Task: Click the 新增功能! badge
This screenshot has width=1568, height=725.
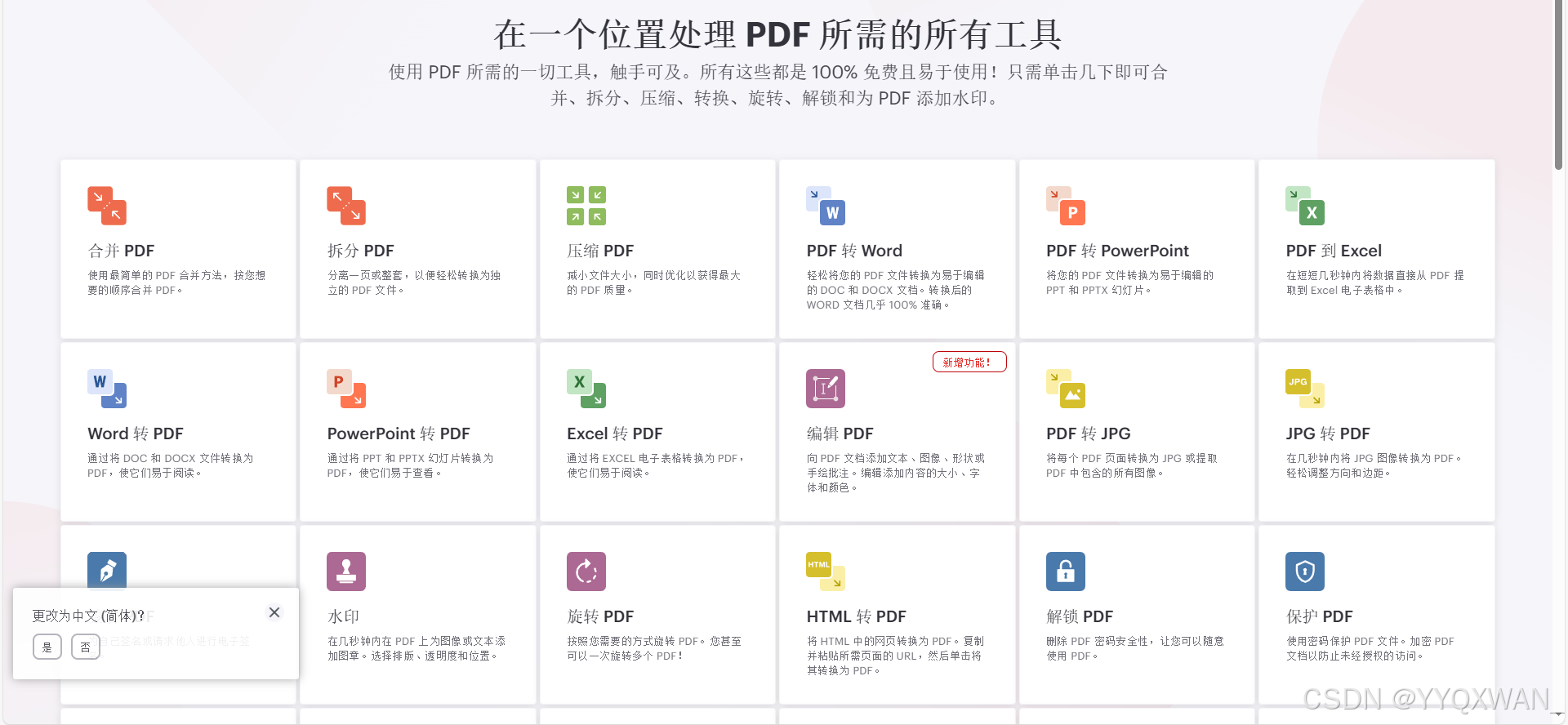Action: [x=969, y=362]
